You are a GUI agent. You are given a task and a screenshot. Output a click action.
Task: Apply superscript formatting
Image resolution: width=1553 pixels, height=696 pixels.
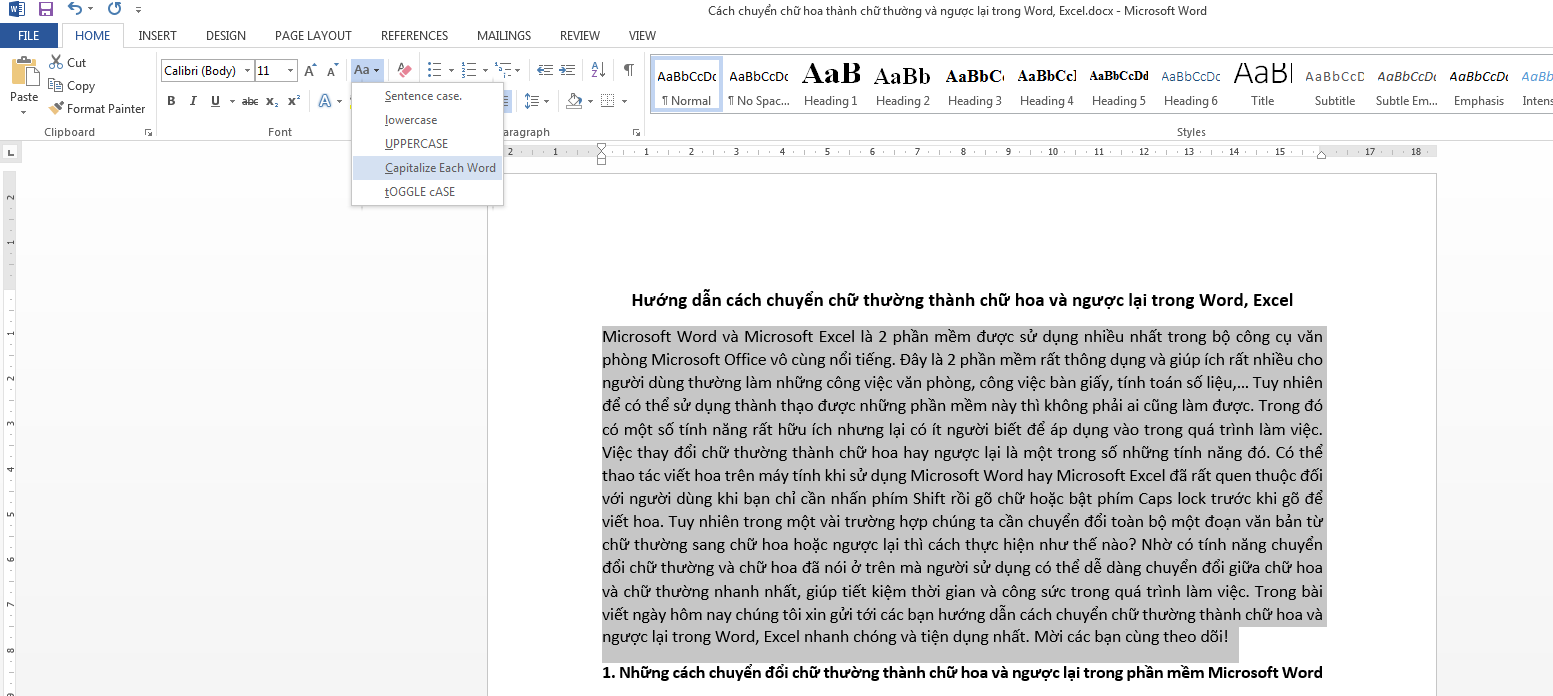pos(292,100)
